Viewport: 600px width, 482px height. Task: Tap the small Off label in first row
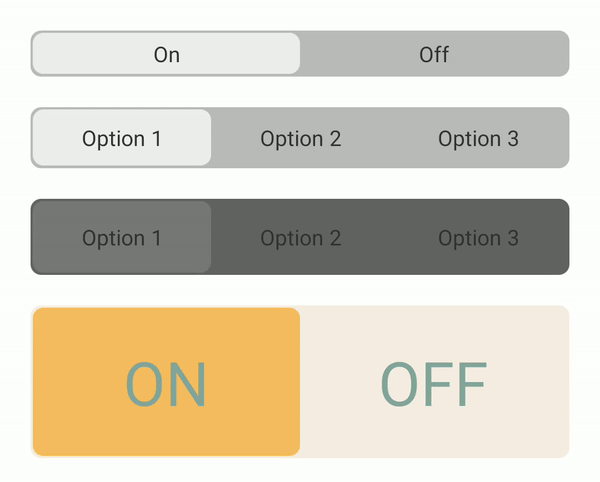434,54
